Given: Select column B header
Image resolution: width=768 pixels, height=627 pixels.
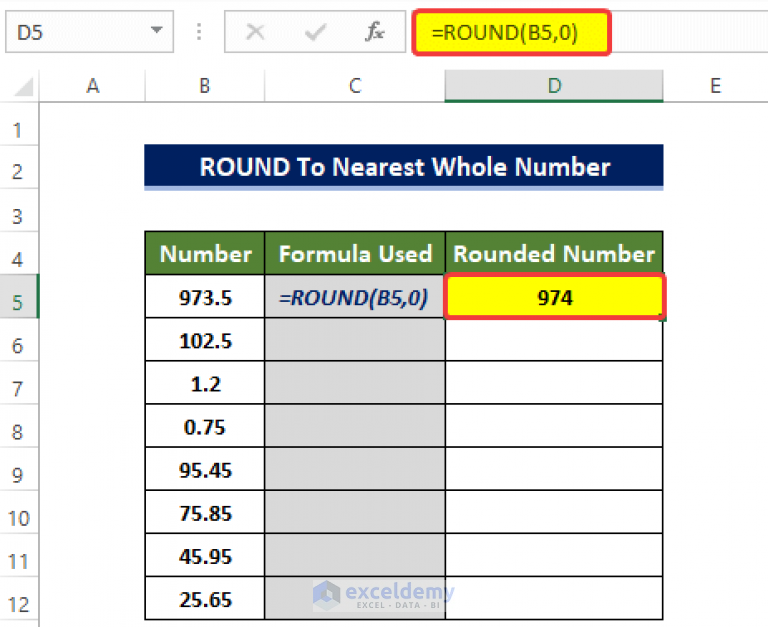Looking at the screenshot, I should tap(205, 86).
